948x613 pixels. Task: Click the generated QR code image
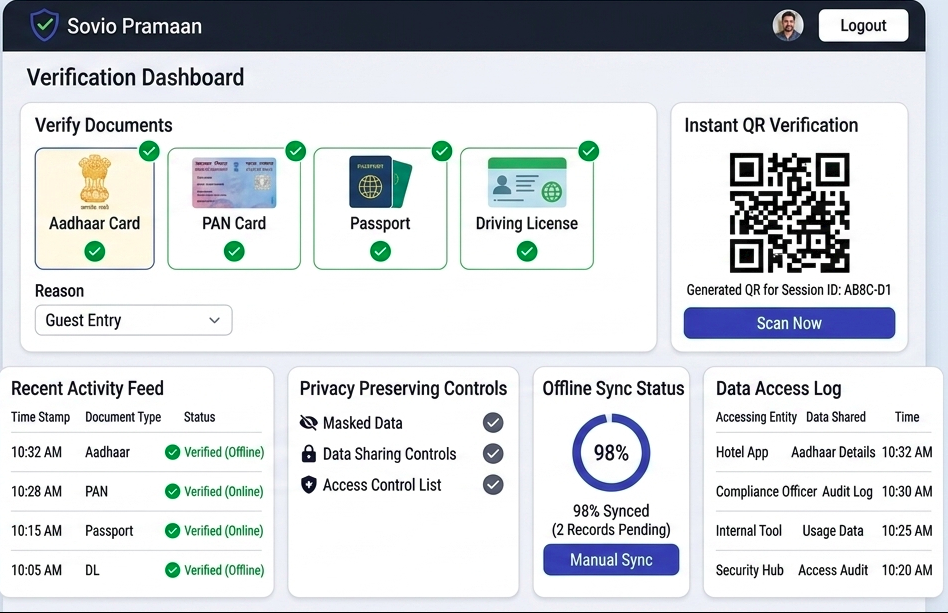click(x=789, y=212)
